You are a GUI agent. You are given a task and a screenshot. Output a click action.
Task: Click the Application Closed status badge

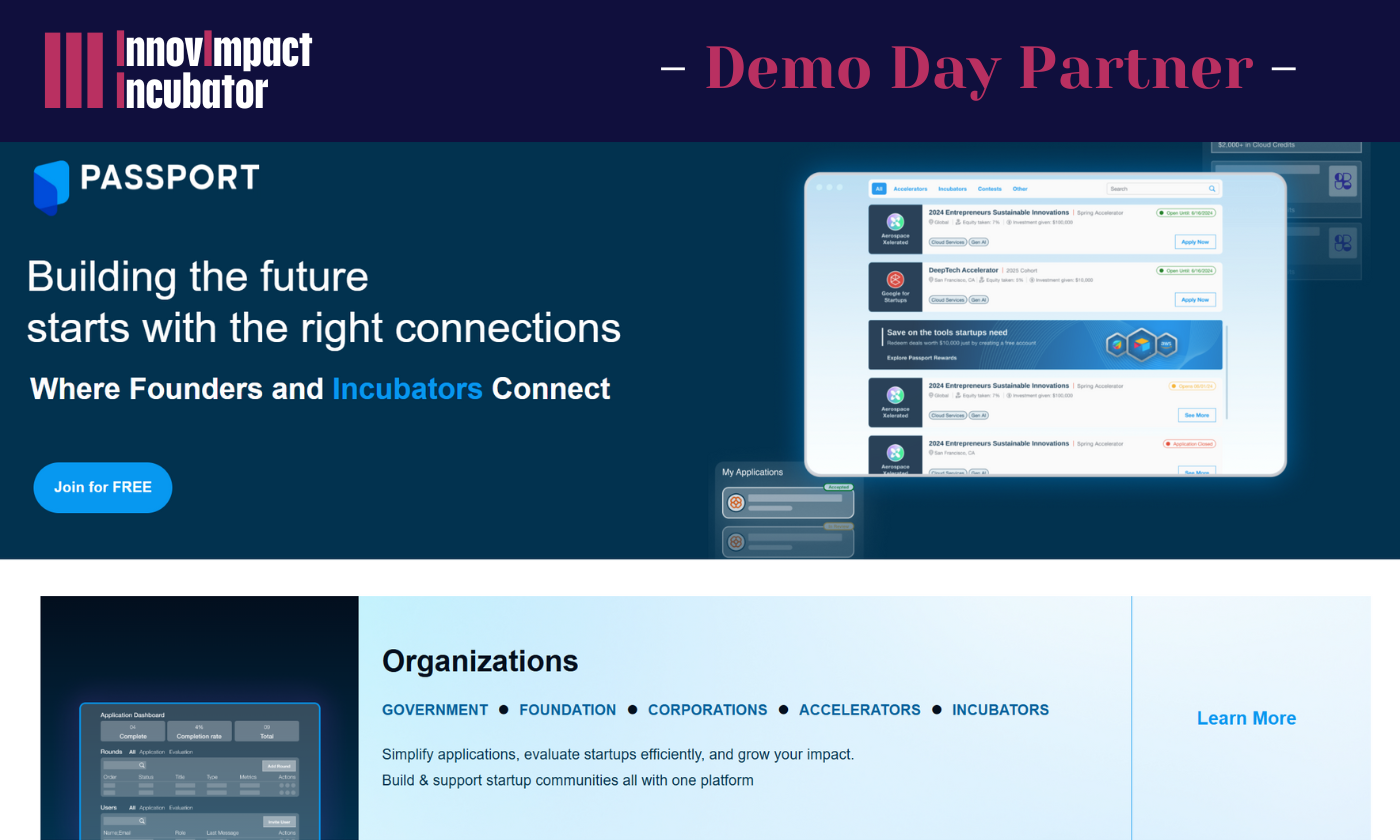coord(1189,443)
